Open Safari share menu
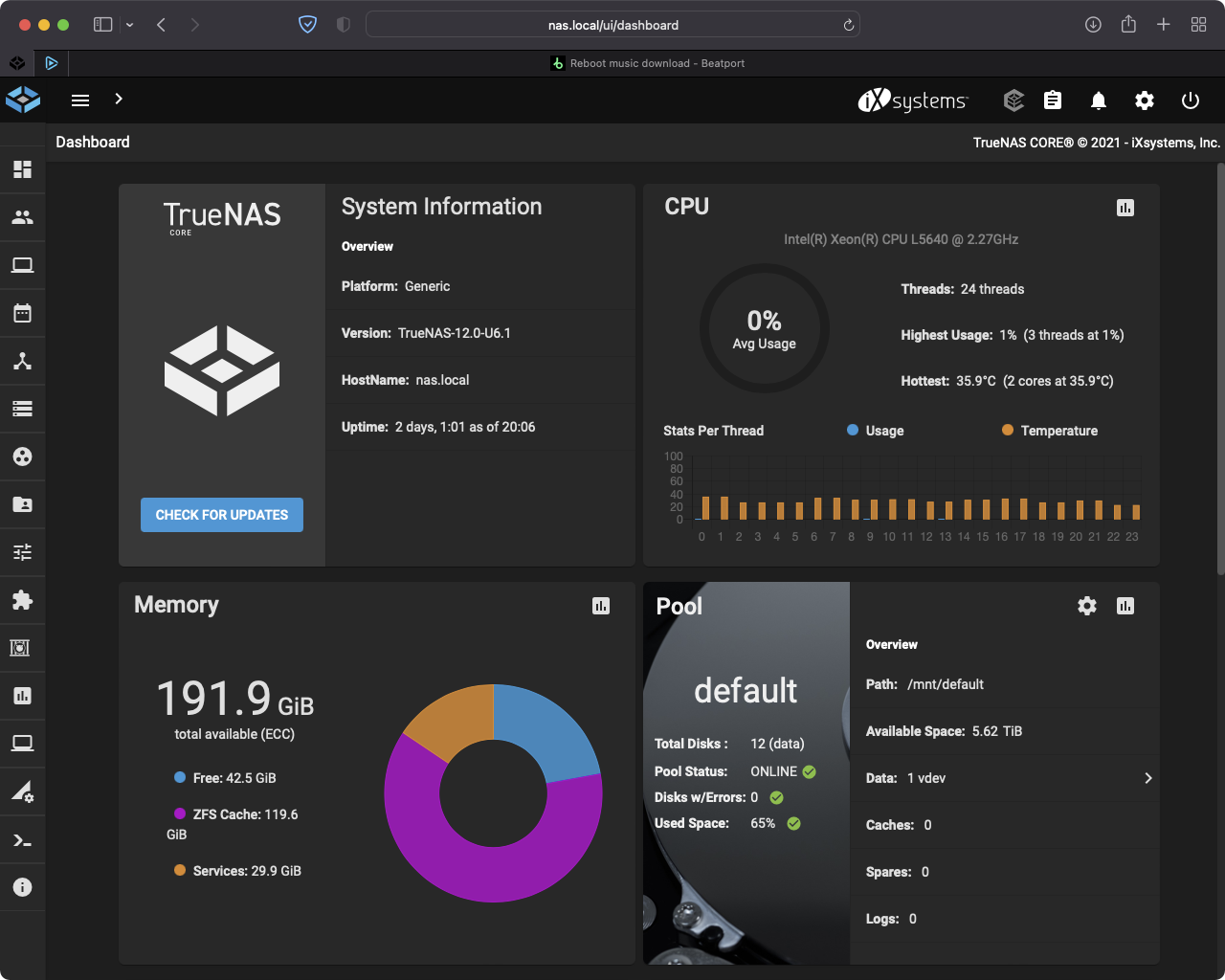1225x980 pixels. point(1128,24)
